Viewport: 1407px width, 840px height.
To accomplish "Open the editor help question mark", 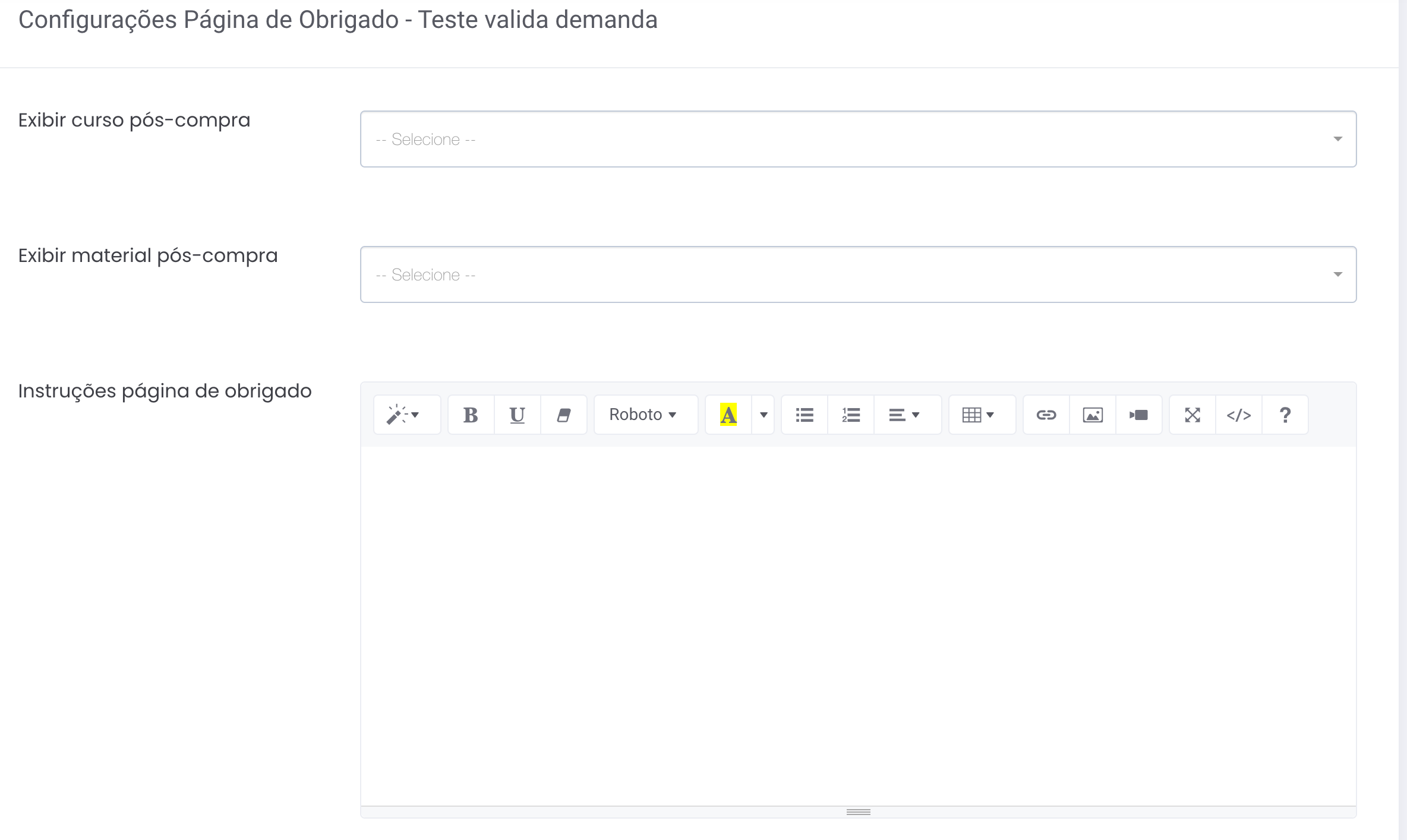I will pos(1285,415).
